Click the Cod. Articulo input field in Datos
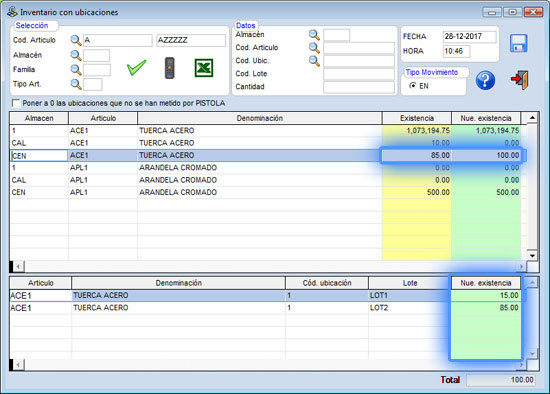 click(359, 48)
